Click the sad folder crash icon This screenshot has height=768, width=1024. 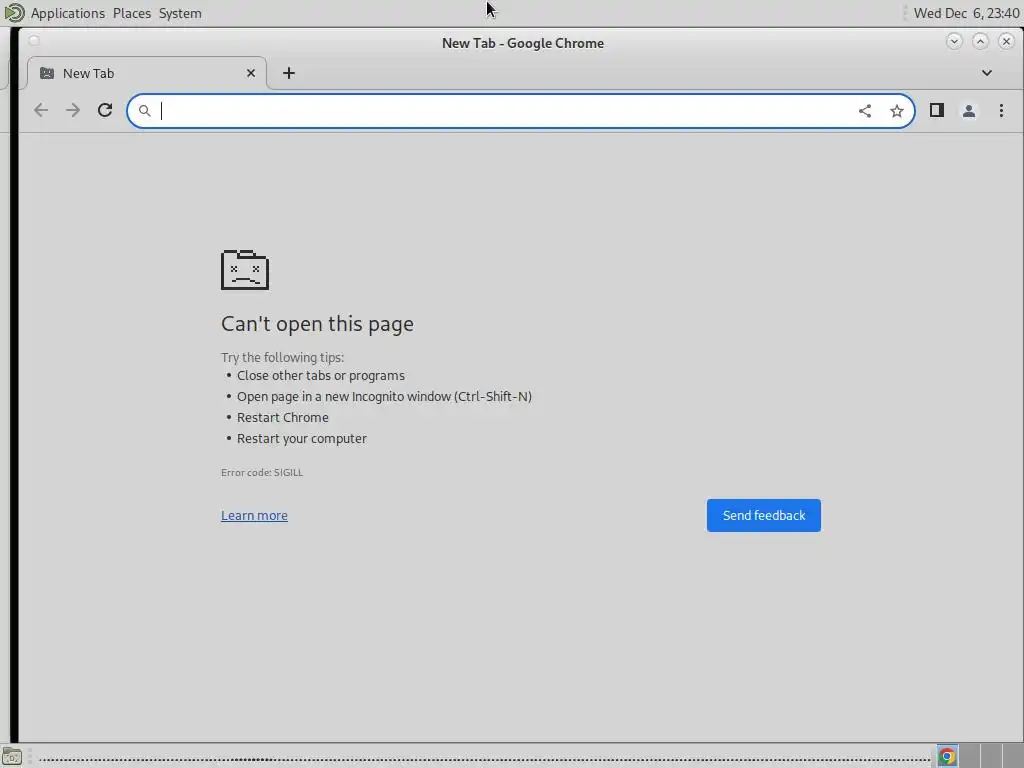245,270
